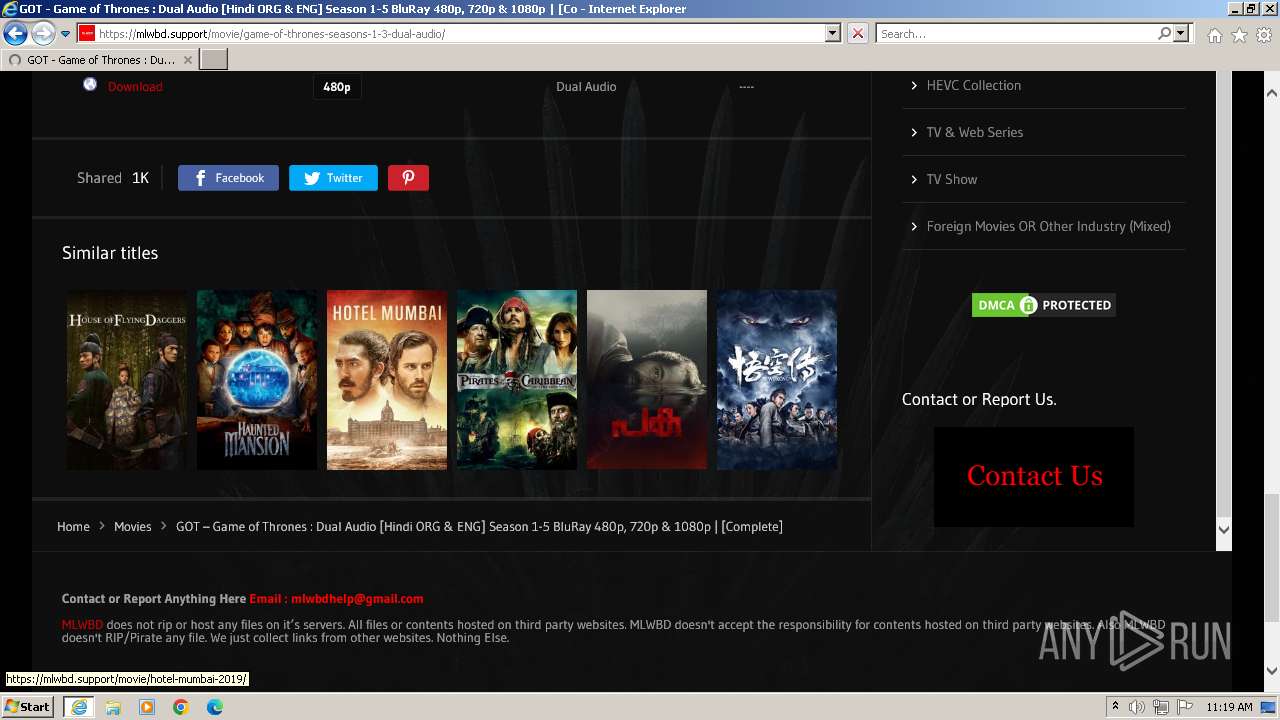Click the download row disc icon
Image resolution: width=1280 pixels, height=720 pixels.
90,85
